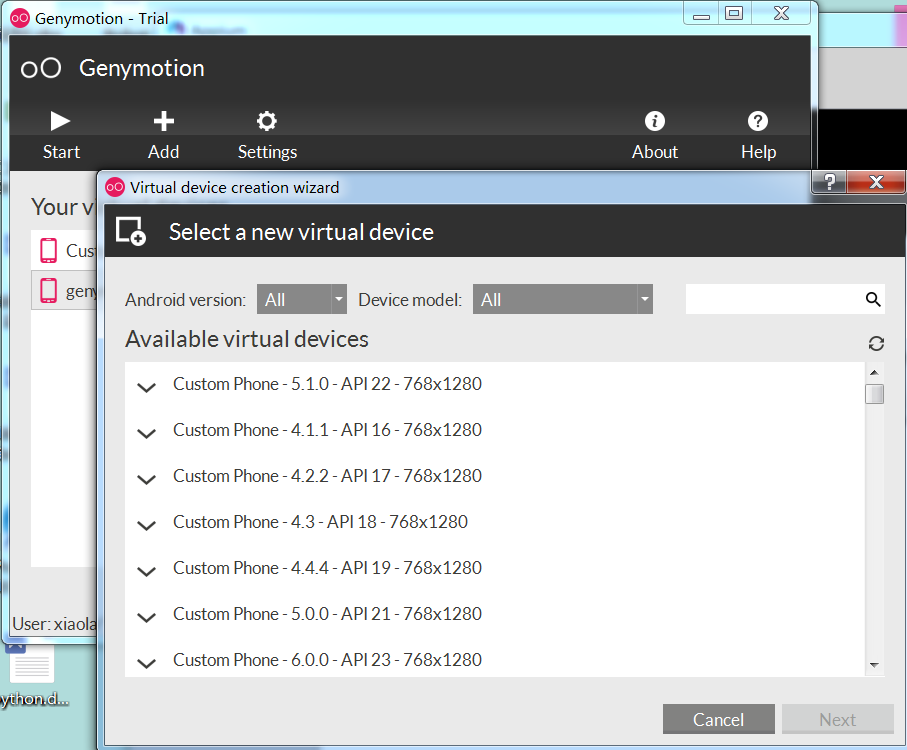Maximize the Genymotion Trial main window
The image size is (907, 750).
tap(734, 13)
